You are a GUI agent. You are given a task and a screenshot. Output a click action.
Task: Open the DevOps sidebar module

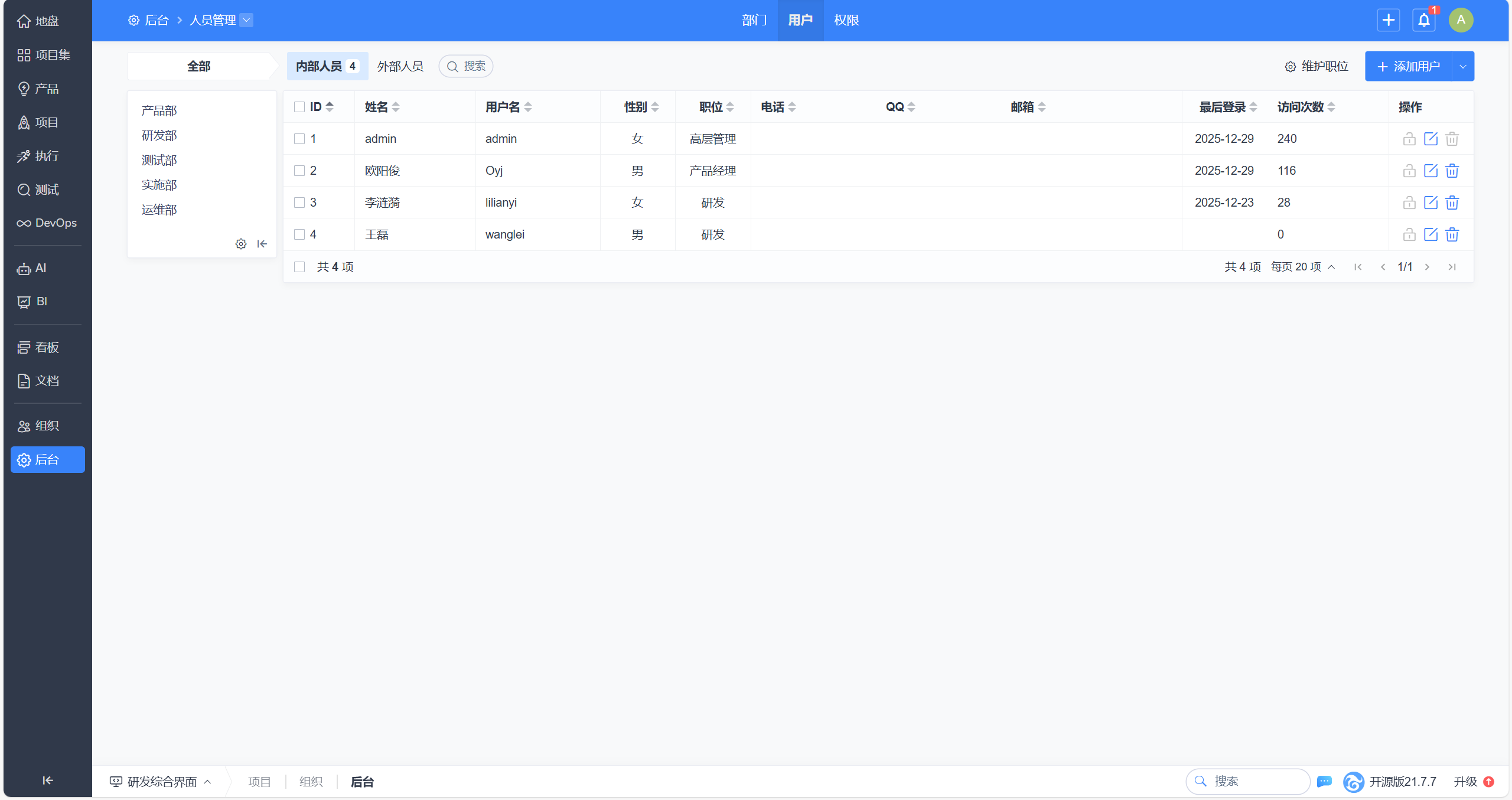pyautogui.click(x=47, y=223)
